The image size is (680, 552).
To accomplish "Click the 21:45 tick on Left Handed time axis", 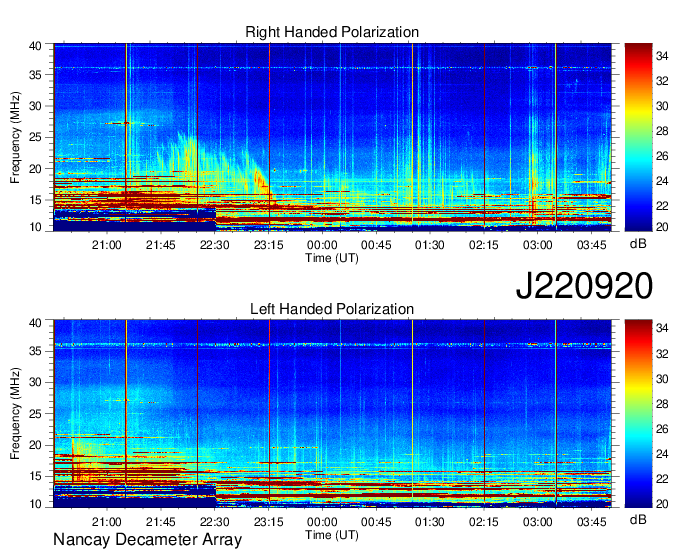I will [160, 522].
